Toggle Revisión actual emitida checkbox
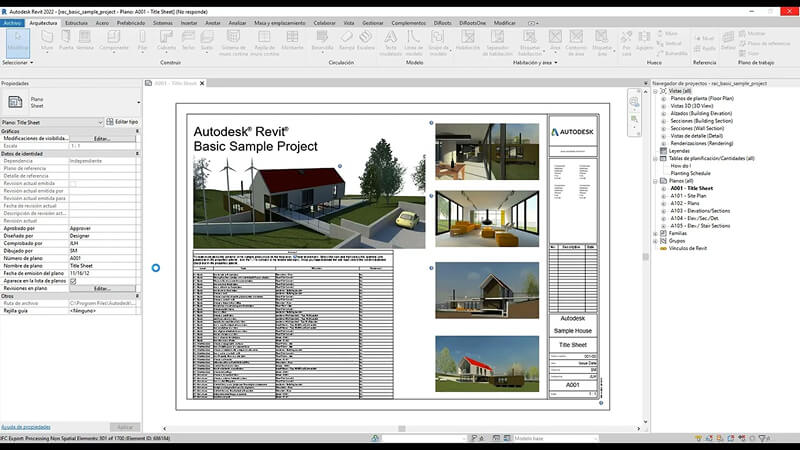The width and height of the screenshot is (800, 450). tap(73, 183)
